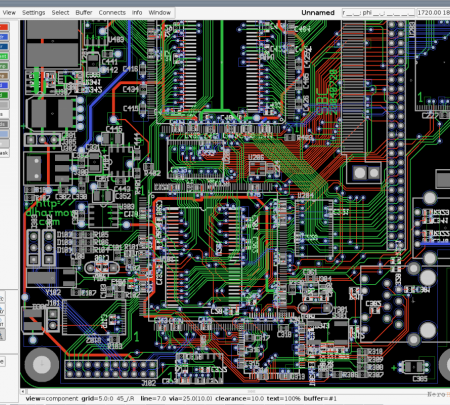
Task: Open the Select menu
Action: tap(60, 13)
